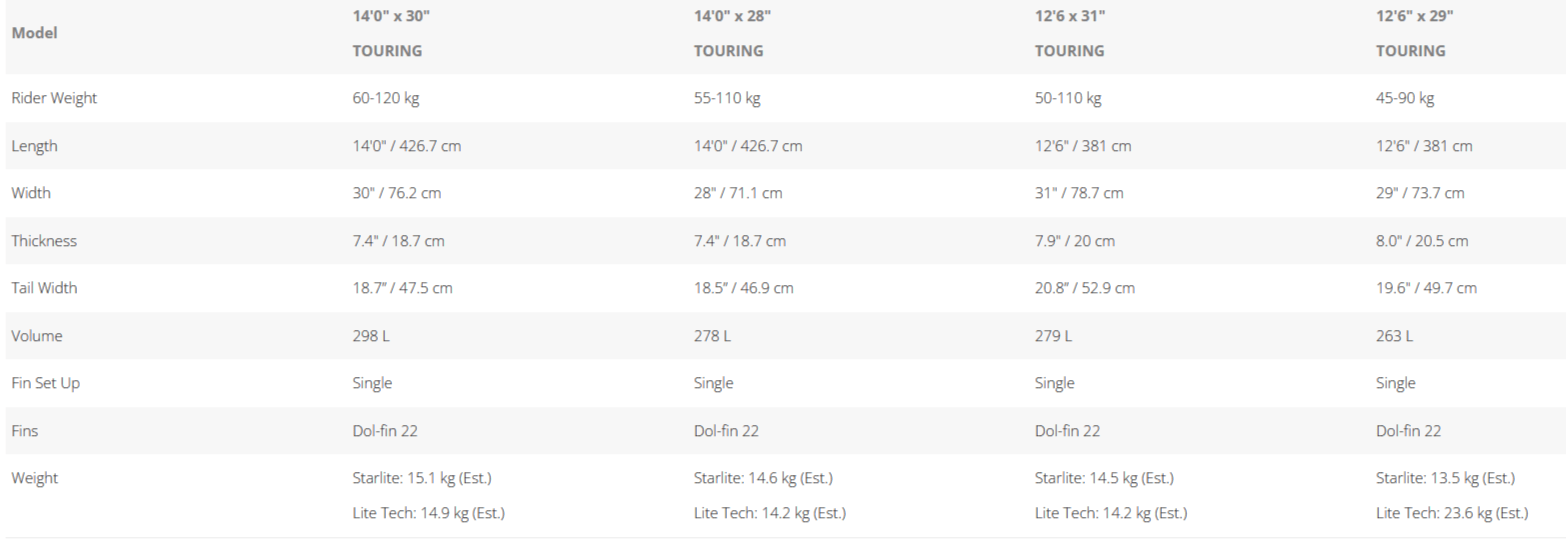
Task: Click the 45-90 kg rider weight value
Action: click(x=1404, y=98)
